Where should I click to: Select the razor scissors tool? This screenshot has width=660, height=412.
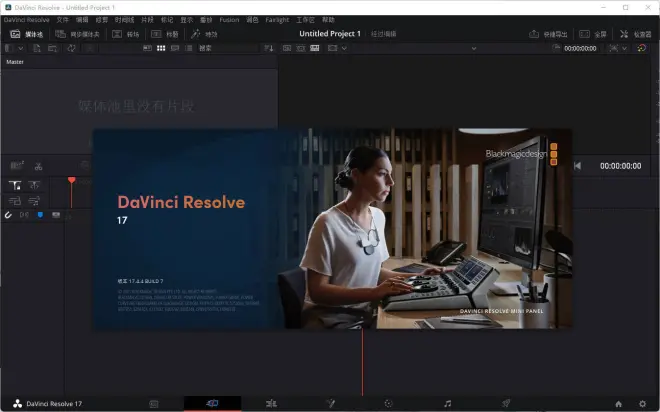(x=38, y=166)
